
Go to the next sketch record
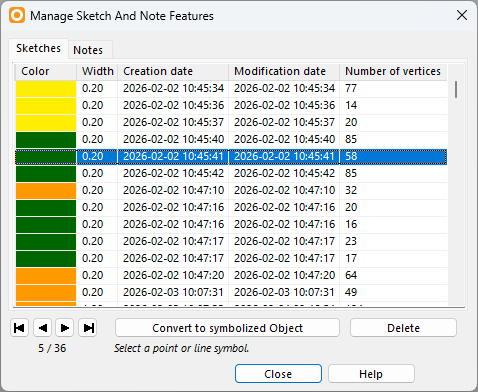click(x=65, y=328)
